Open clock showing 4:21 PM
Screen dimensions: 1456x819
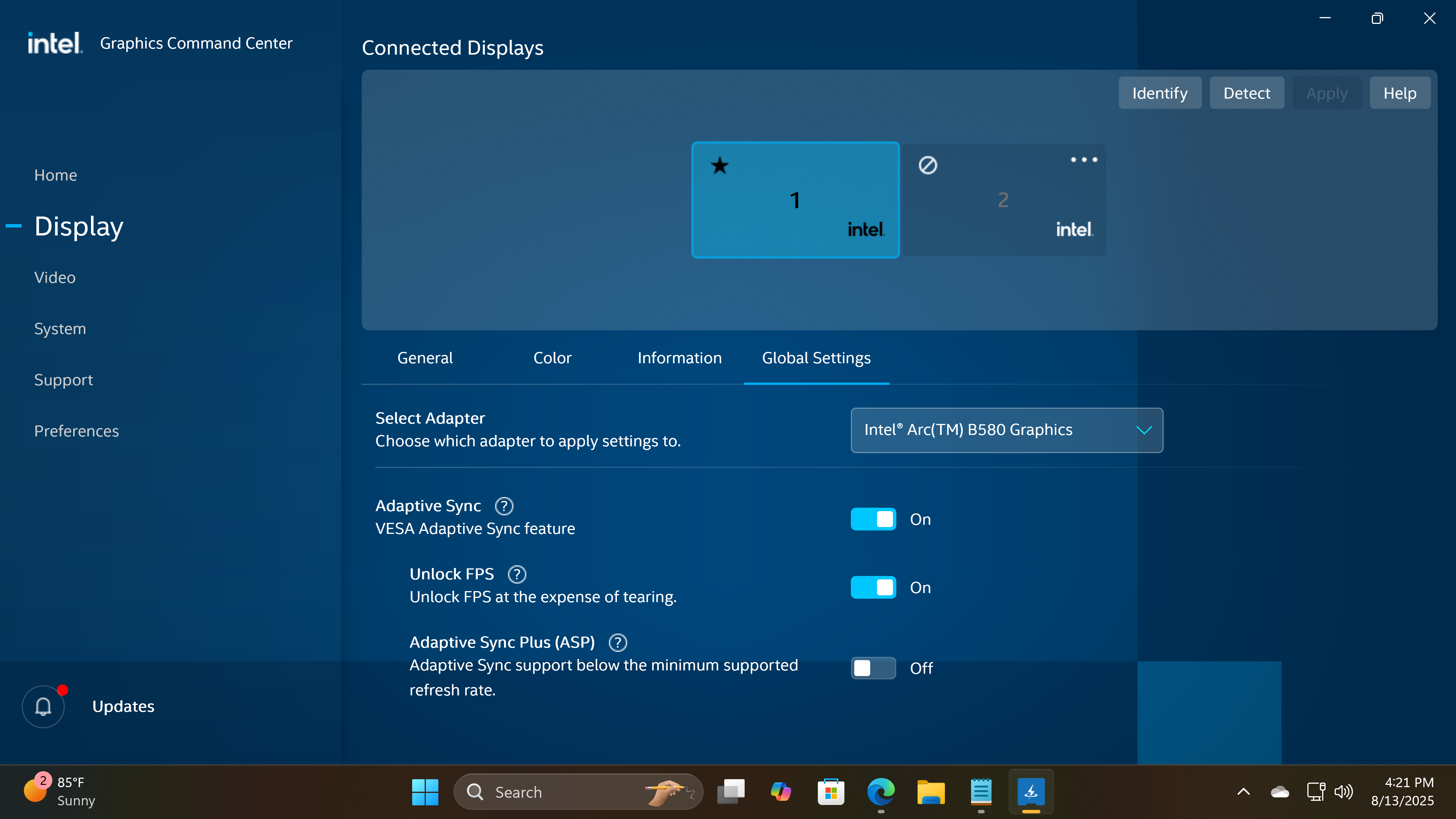click(x=1403, y=791)
